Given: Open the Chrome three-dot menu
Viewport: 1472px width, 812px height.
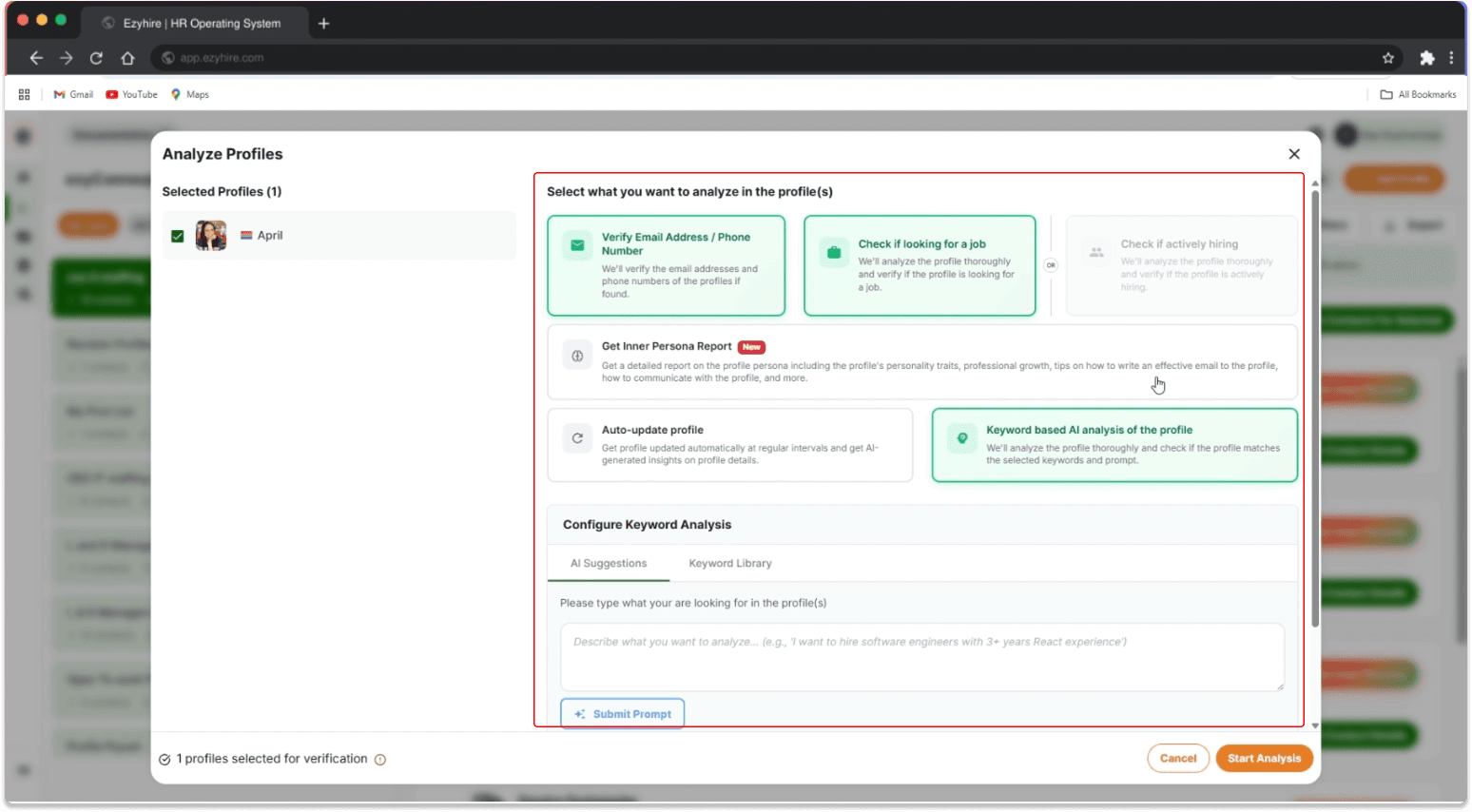Looking at the screenshot, I should coord(1451,58).
